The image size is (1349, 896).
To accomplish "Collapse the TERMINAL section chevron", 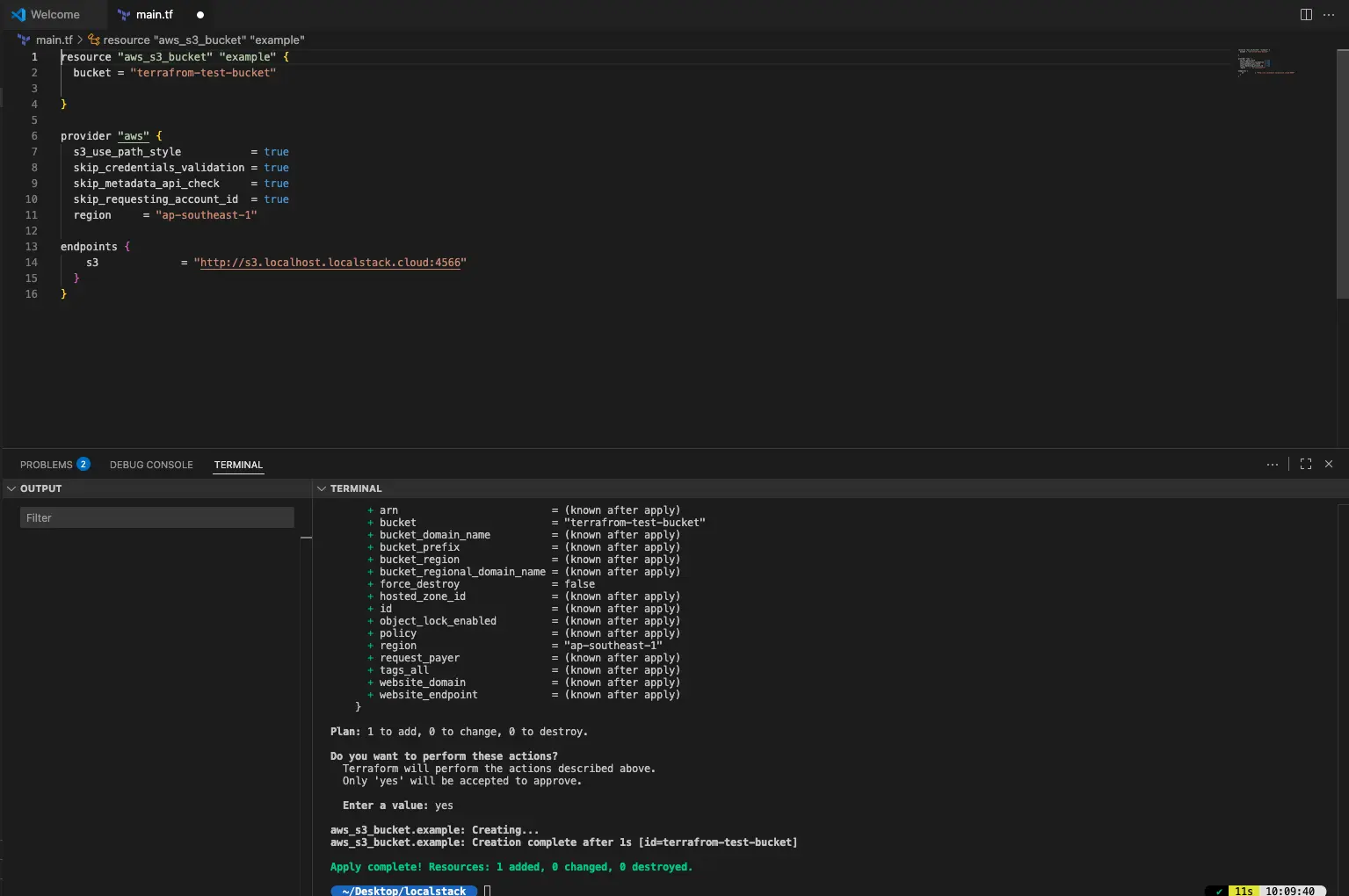I will (322, 488).
